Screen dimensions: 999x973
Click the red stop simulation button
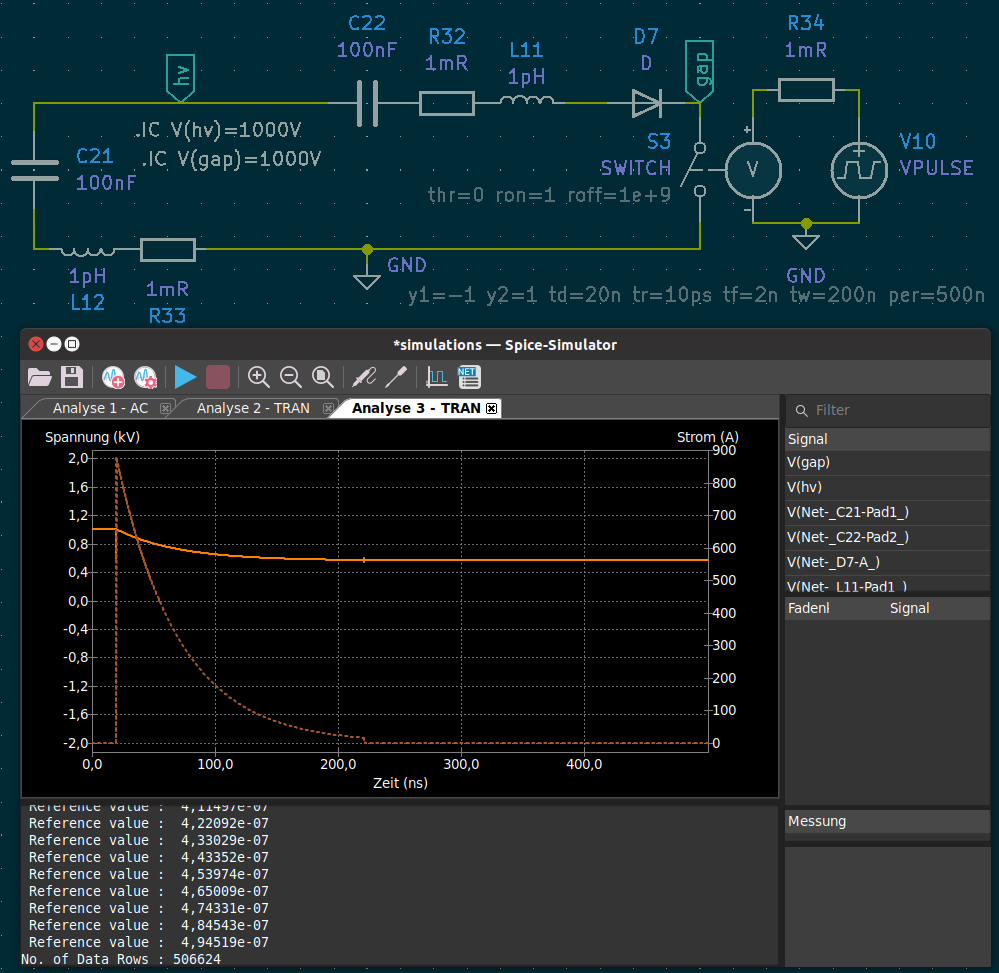tap(218, 377)
